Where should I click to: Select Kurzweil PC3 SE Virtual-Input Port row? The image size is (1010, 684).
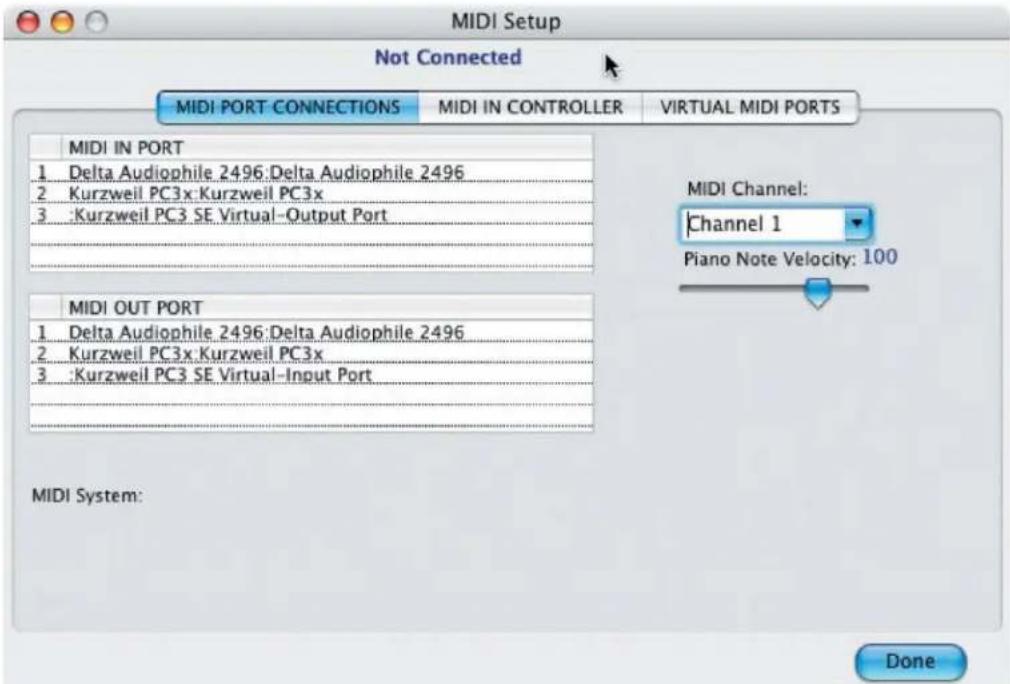(311, 374)
